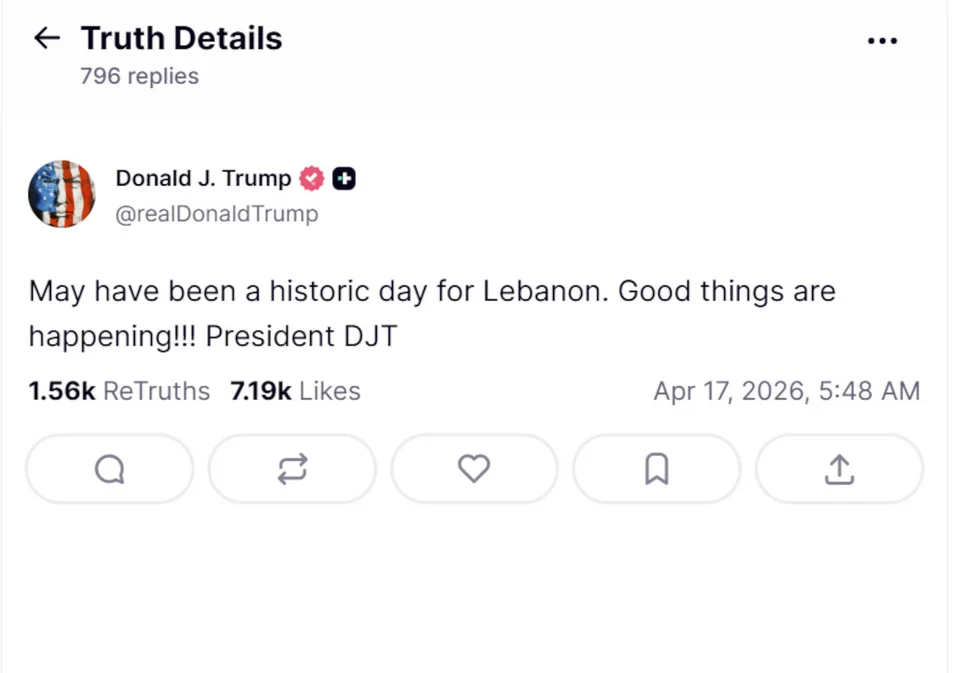
Task: Like the post with the heart icon
Action: pyautogui.click(x=474, y=469)
